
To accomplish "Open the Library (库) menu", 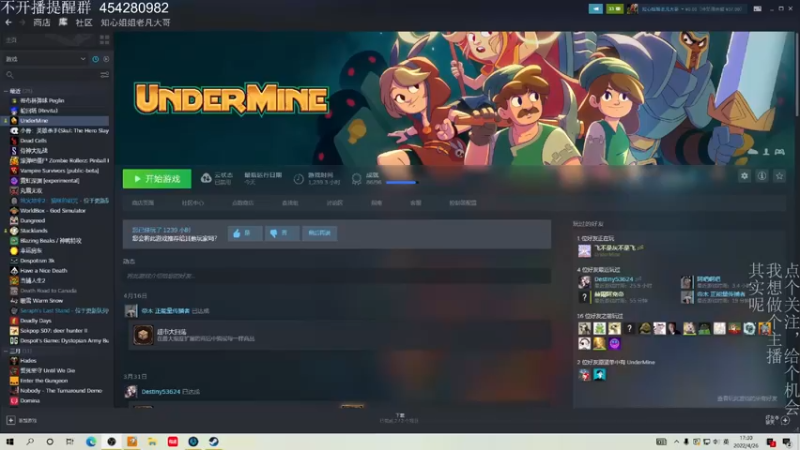I will 63,22.
